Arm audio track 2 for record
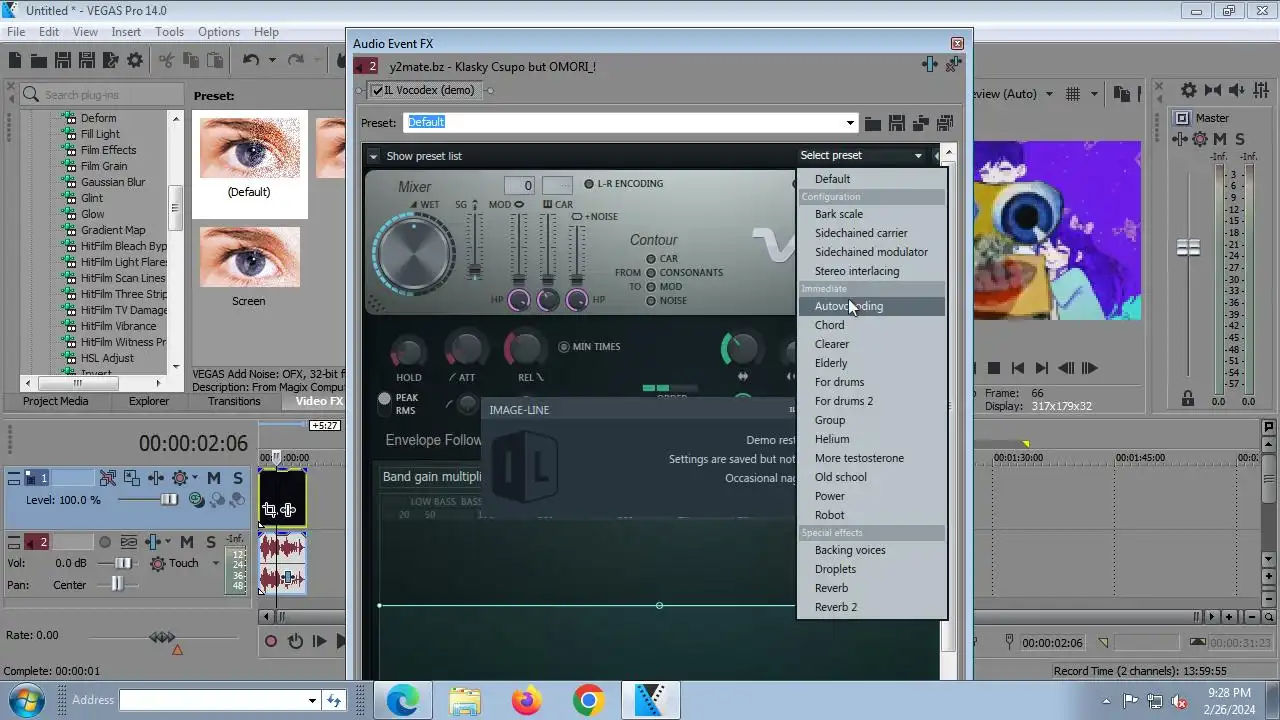The width and height of the screenshot is (1280, 720). (105, 542)
